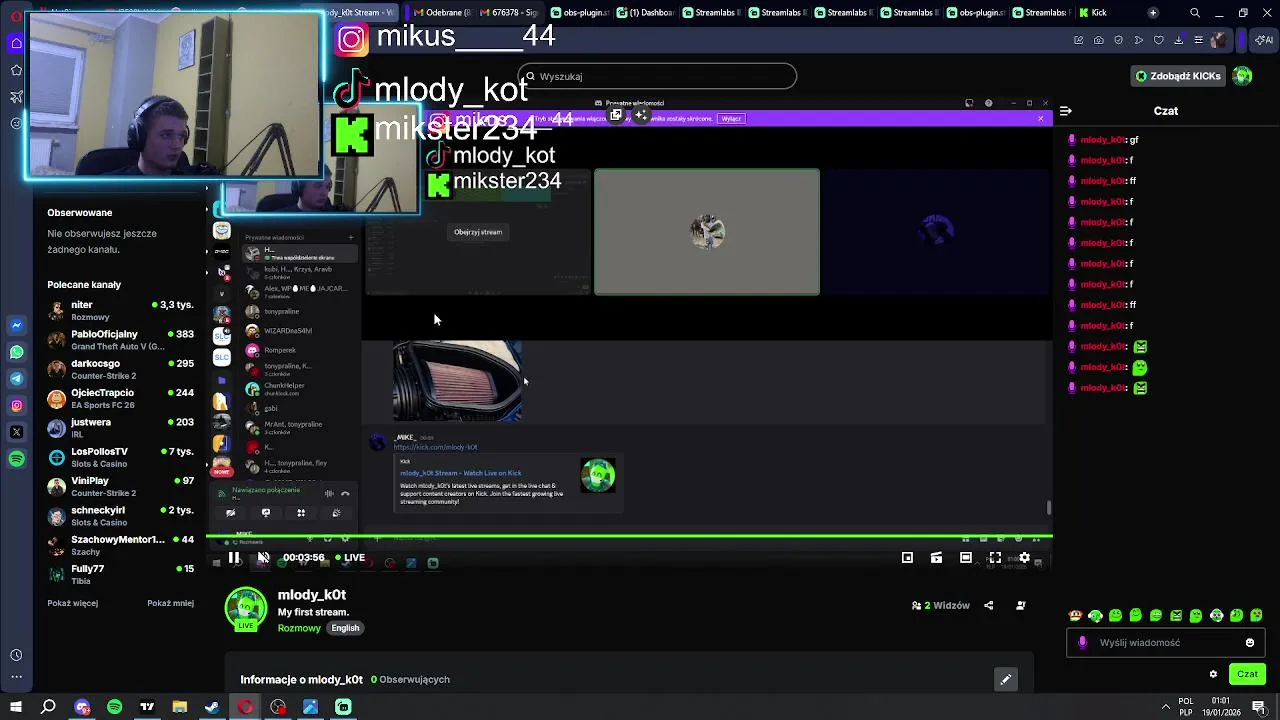
Task: Open Telegram in Opera sidebar
Action: tap(16, 379)
